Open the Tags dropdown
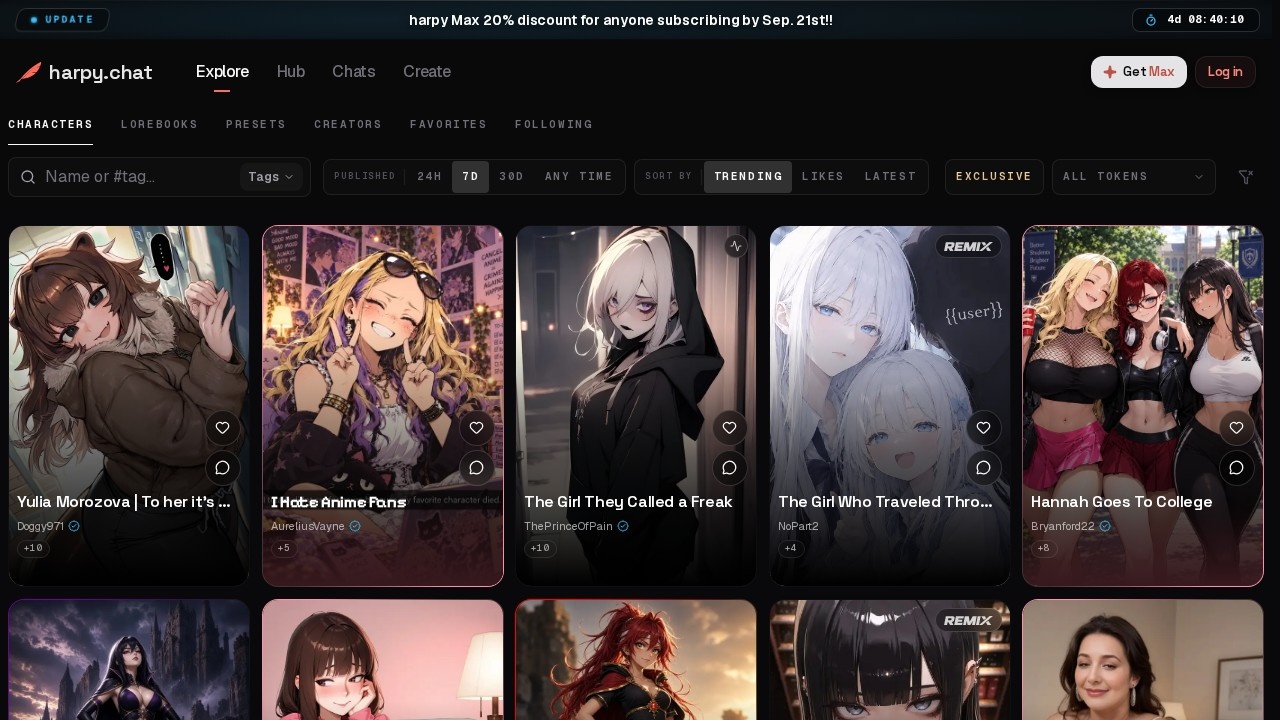 271,177
